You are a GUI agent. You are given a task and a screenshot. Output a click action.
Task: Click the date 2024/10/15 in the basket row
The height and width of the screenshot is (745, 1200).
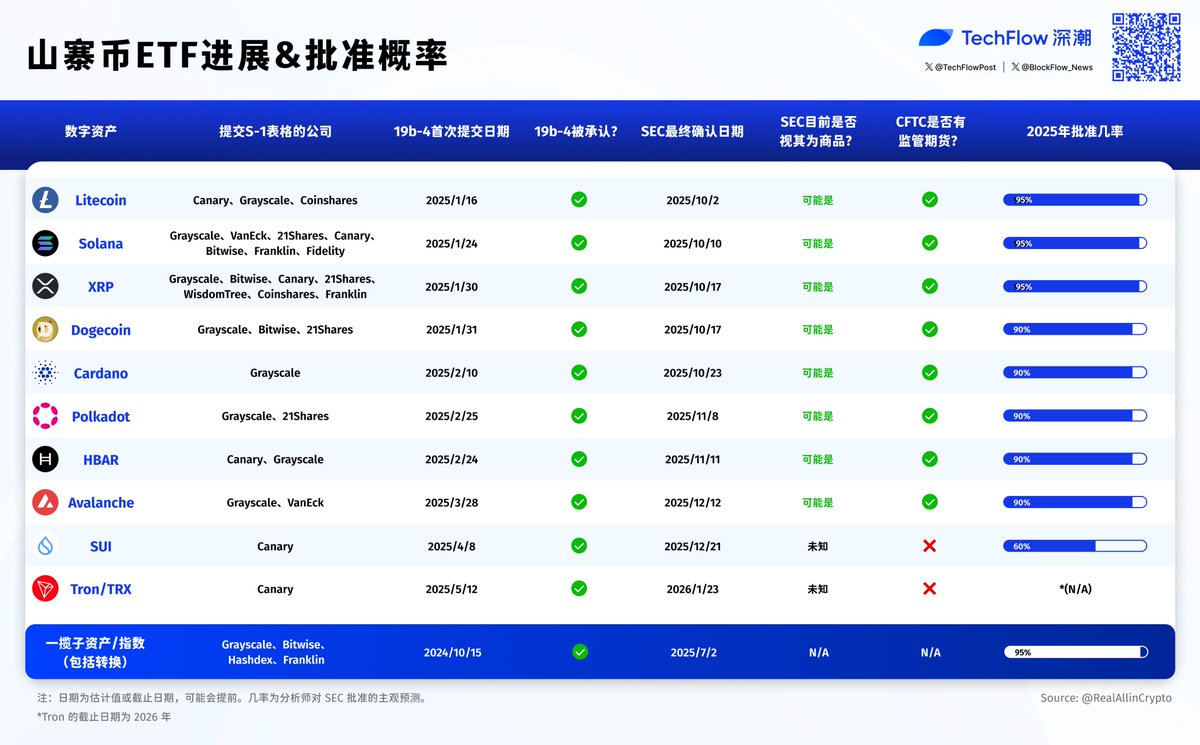coord(452,652)
